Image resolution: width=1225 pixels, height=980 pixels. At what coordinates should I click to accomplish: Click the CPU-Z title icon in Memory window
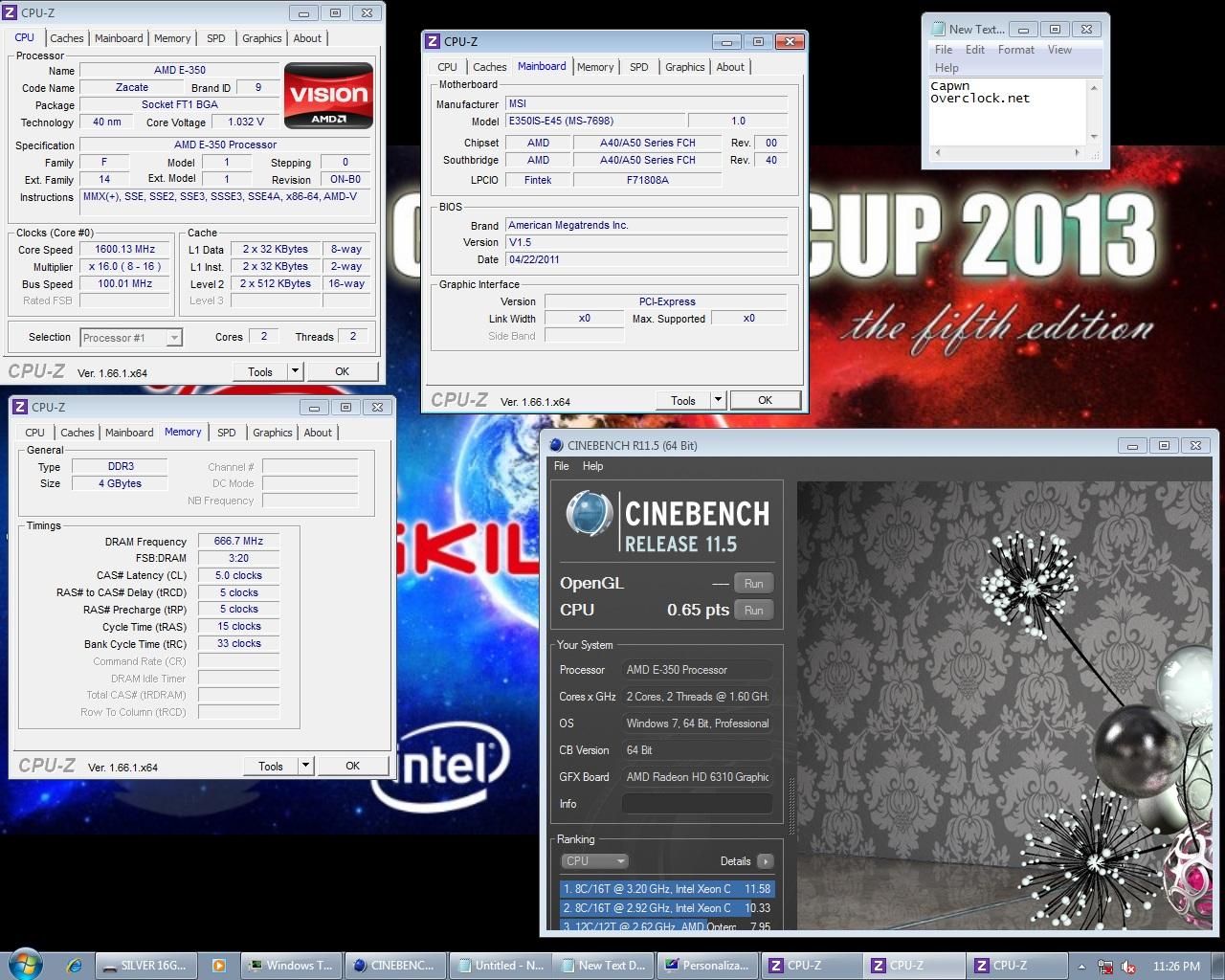pyautogui.click(x=21, y=407)
